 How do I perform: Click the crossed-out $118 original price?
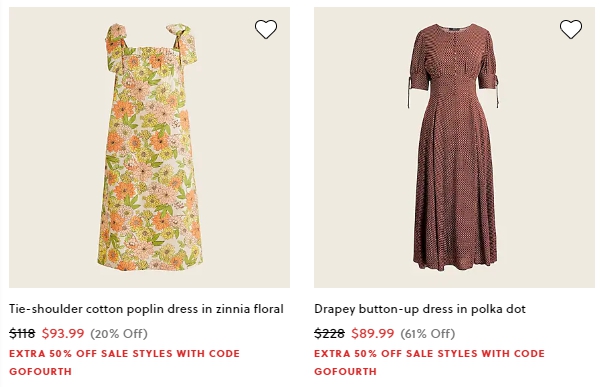pos(22,333)
